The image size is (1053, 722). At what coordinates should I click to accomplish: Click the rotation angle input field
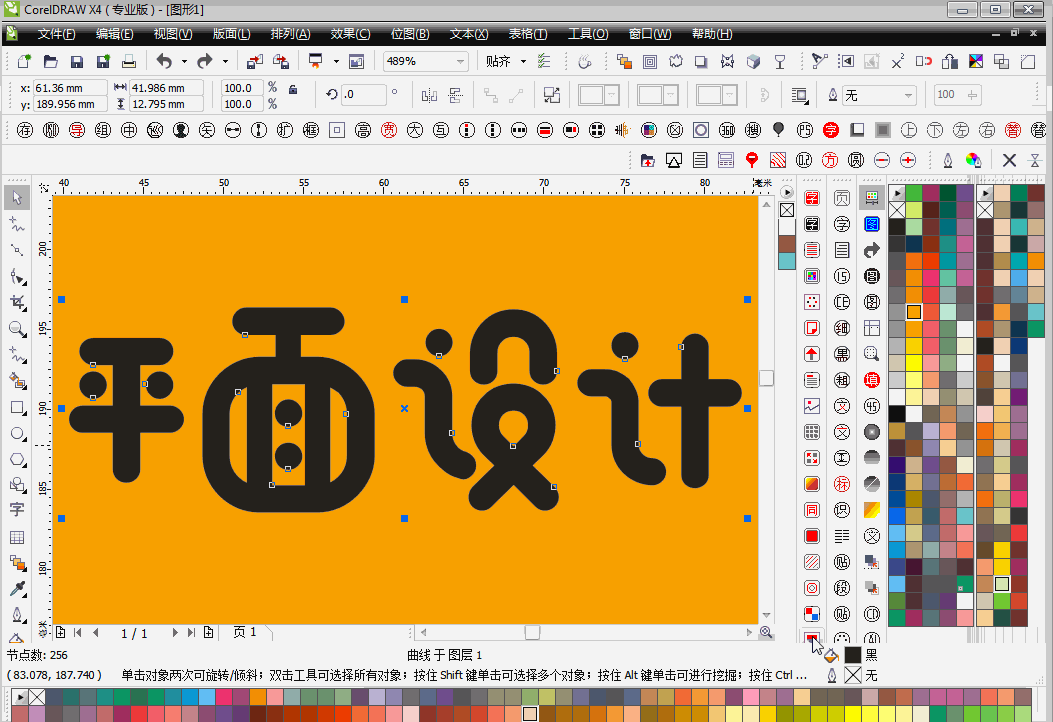363,96
